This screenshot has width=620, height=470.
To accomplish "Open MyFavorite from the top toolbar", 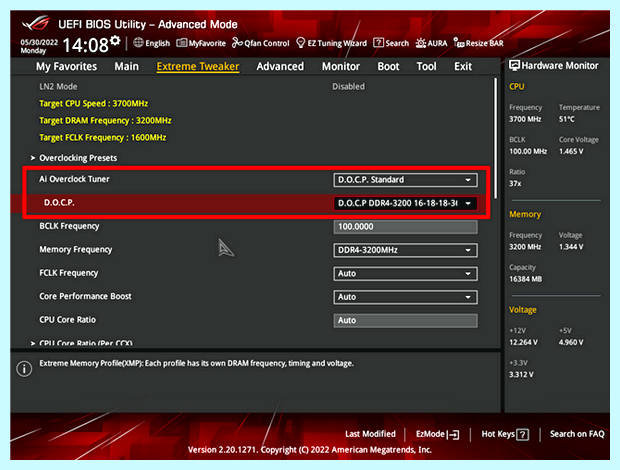I will (x=181, y=43).
